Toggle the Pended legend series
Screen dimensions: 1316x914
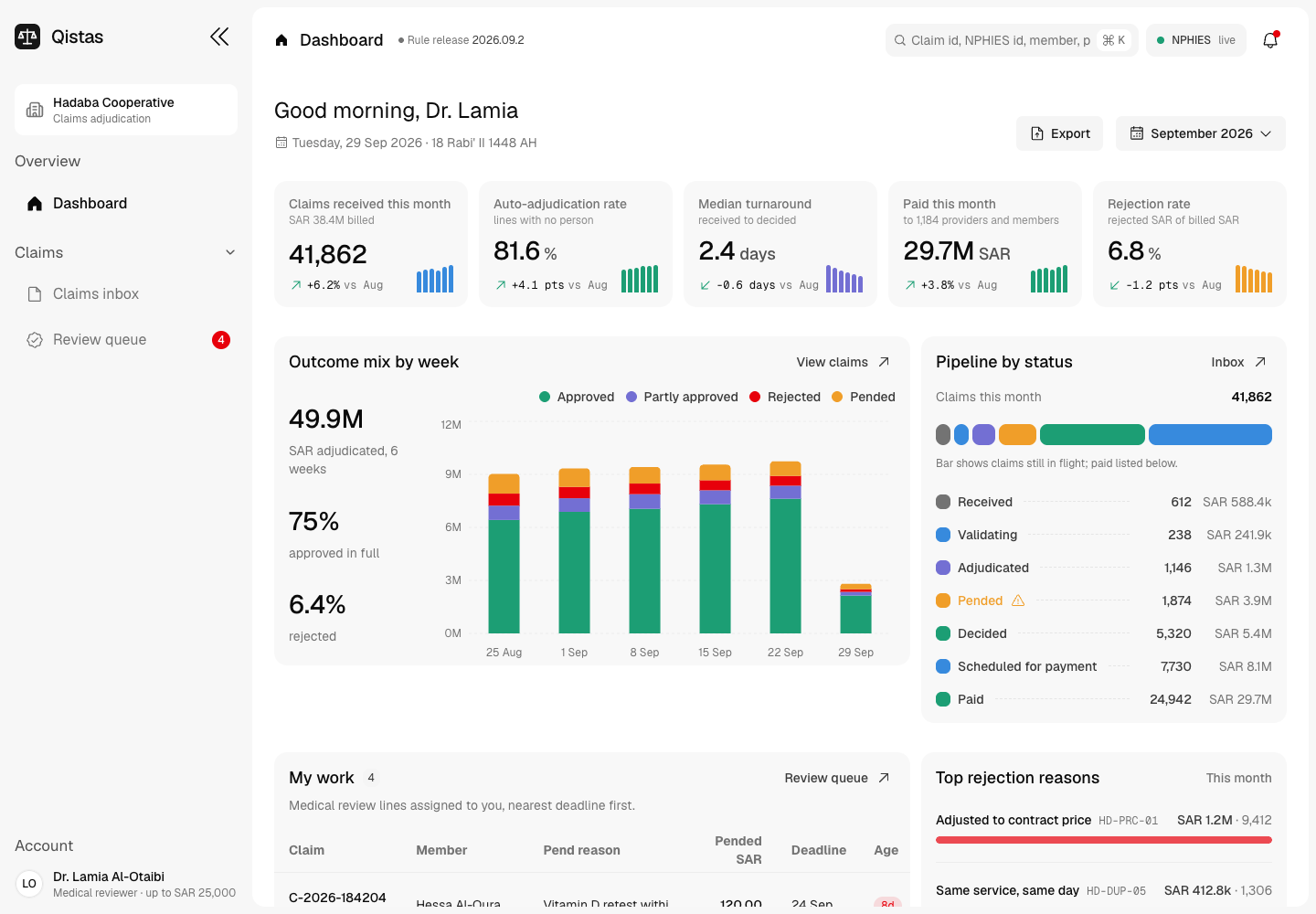(x=864, y=397)
